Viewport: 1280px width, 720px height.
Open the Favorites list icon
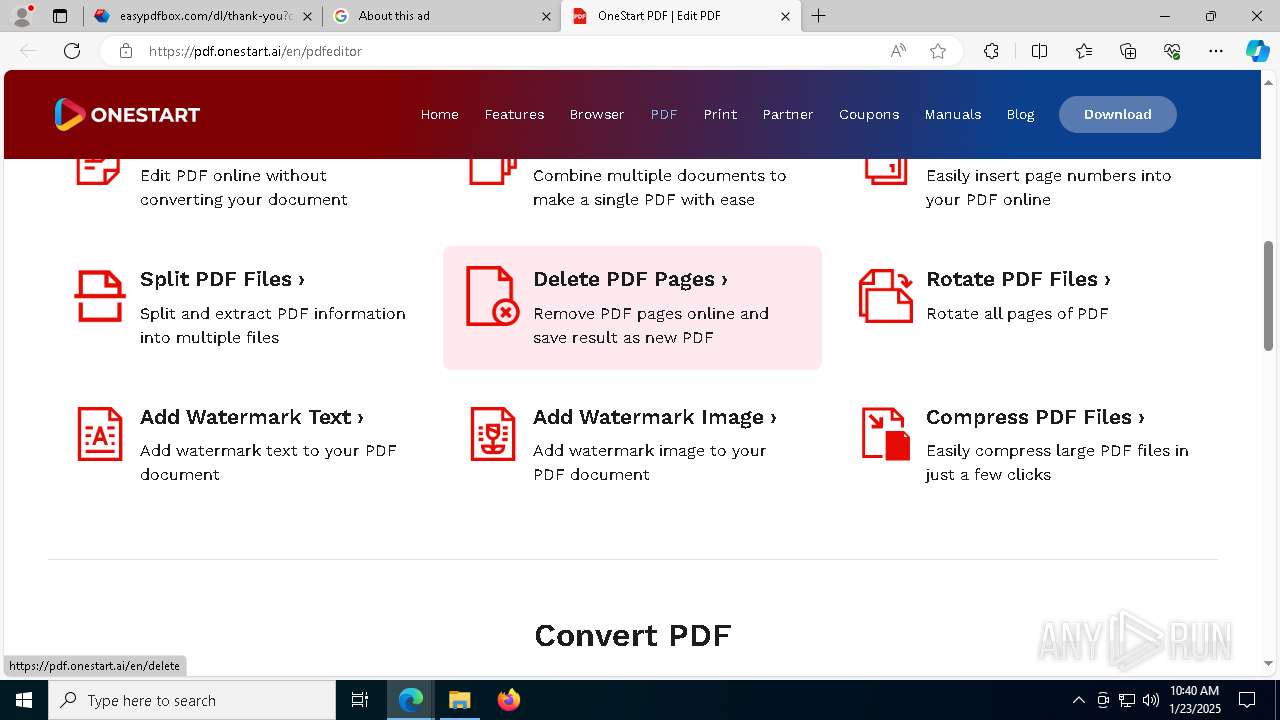1084,51
